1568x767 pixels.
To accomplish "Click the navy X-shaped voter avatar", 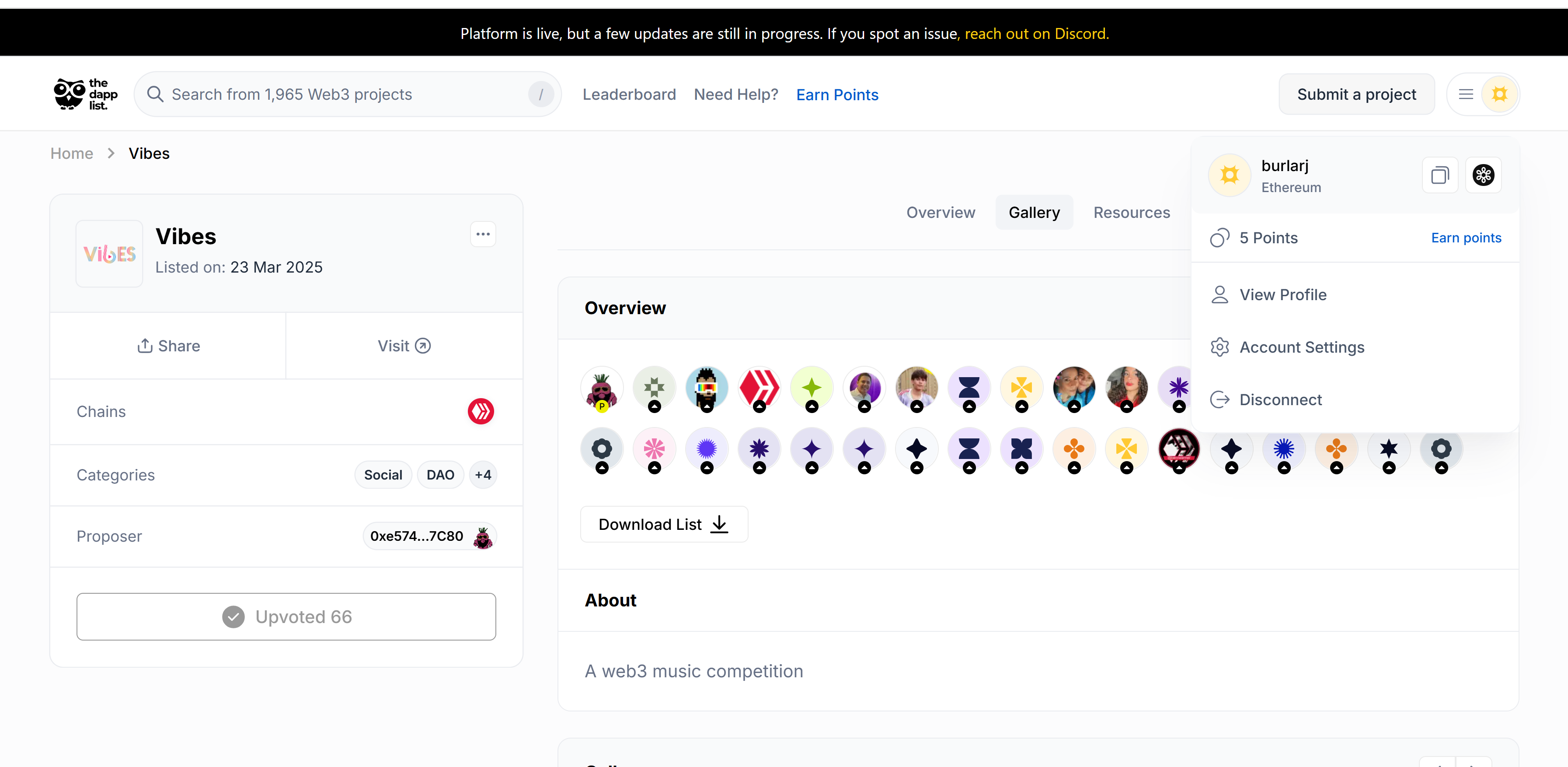I will [x=1021, y=450].
